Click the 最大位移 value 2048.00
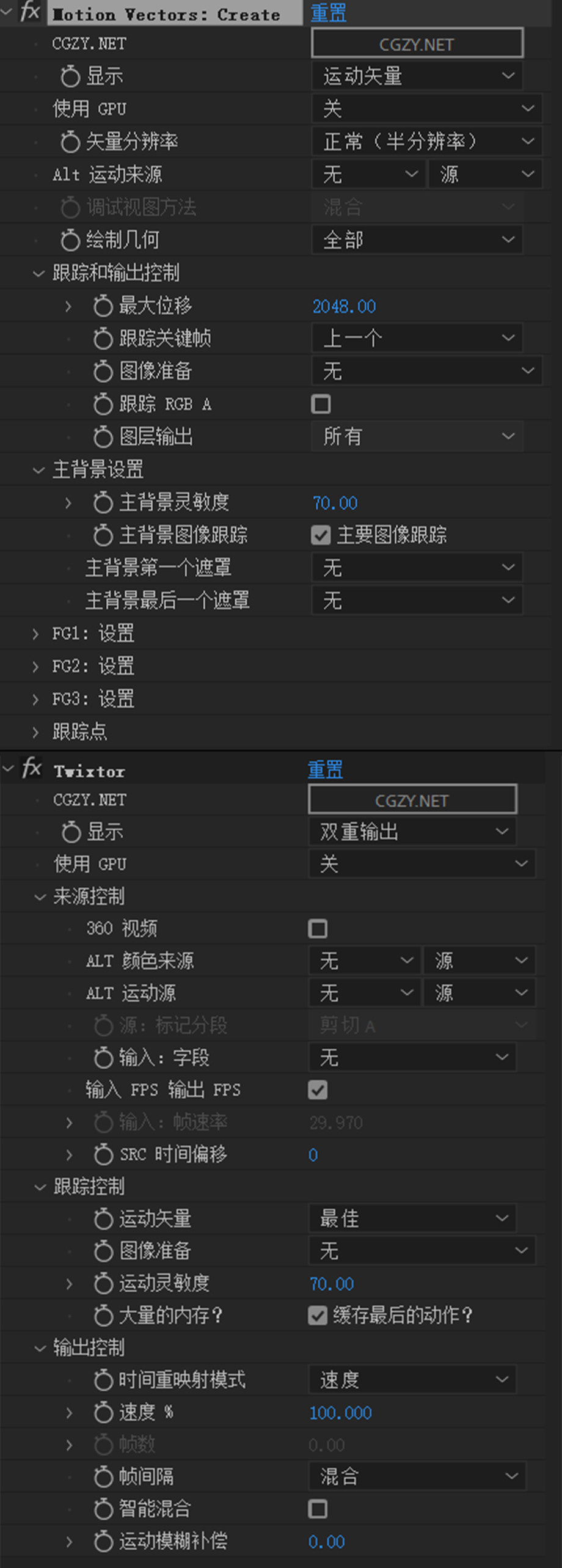Screen dimensions: 562x1568 click(x=344, y=306)
